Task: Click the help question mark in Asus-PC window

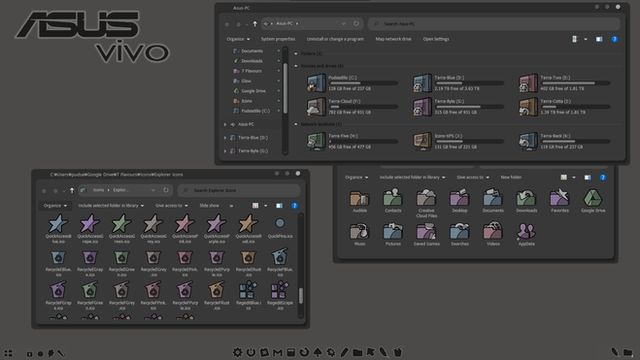Action: tap(614, 39)
